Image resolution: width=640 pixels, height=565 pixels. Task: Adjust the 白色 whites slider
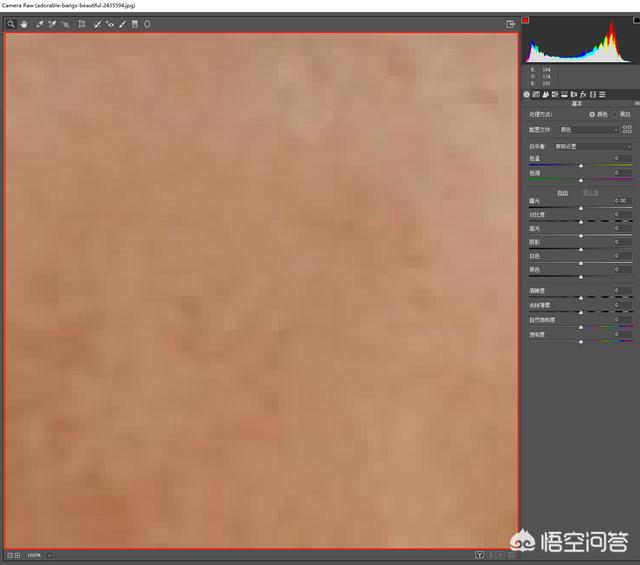pos(580,263)
